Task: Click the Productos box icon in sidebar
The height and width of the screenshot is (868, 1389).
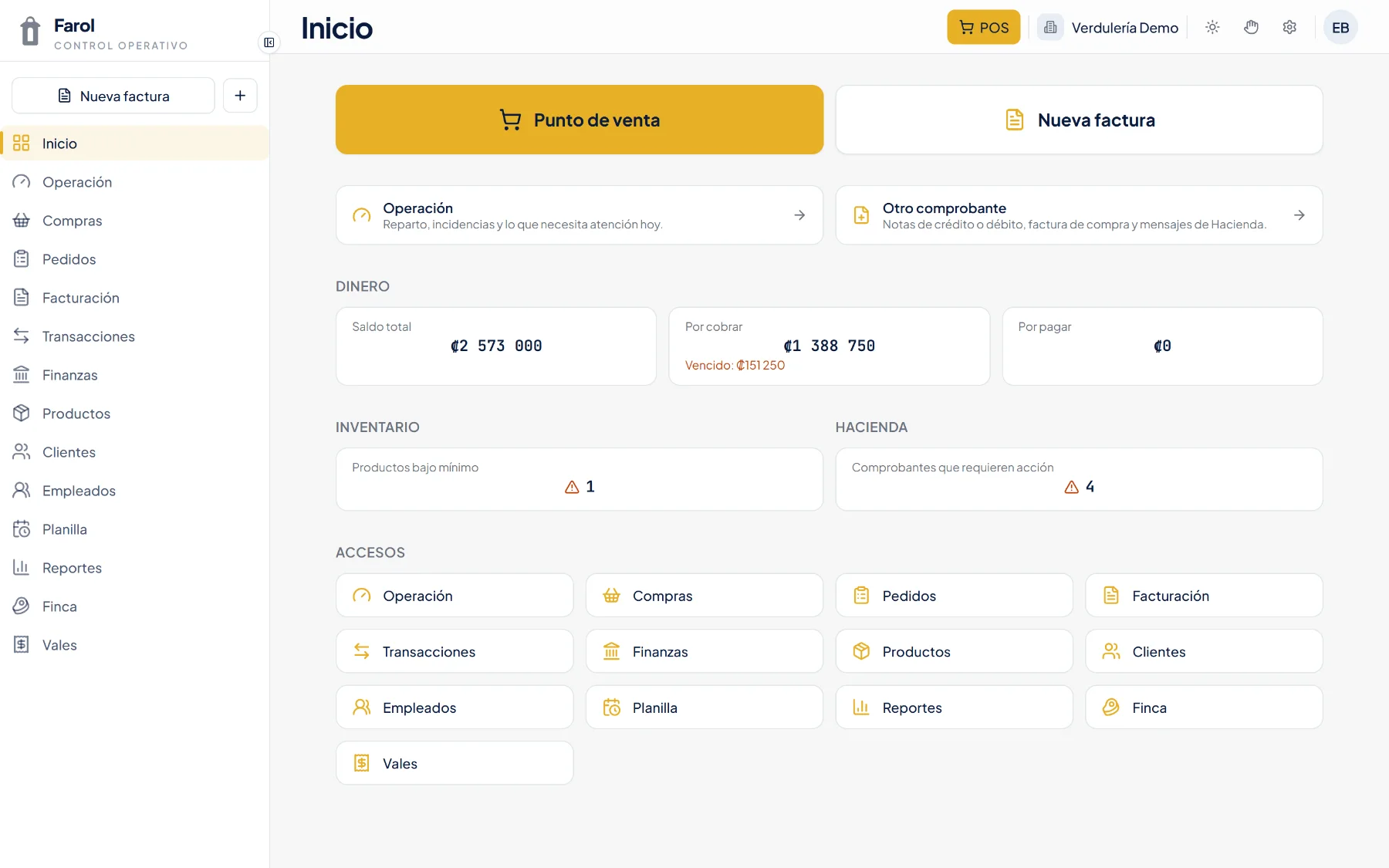Action: point(22,414)
